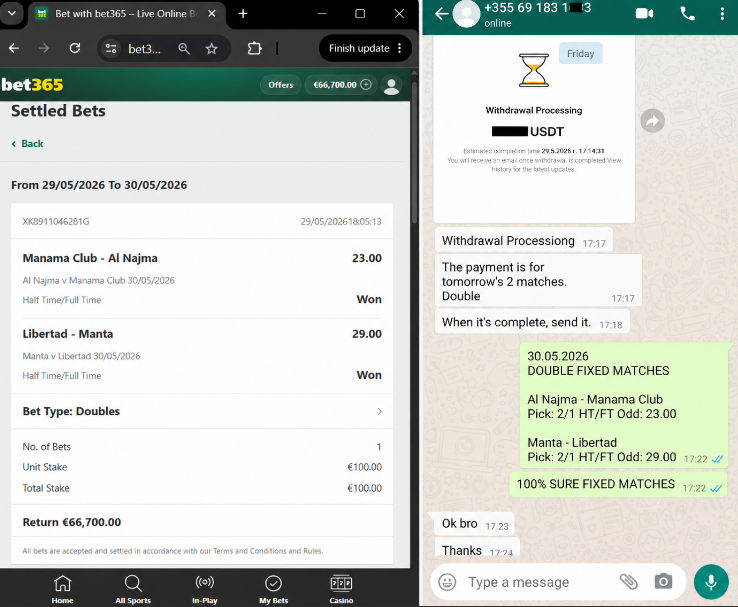Bookmark this page with star icon
Image resolution: width=738 pixels, height=607 pixels.
(x=212, y=48)
